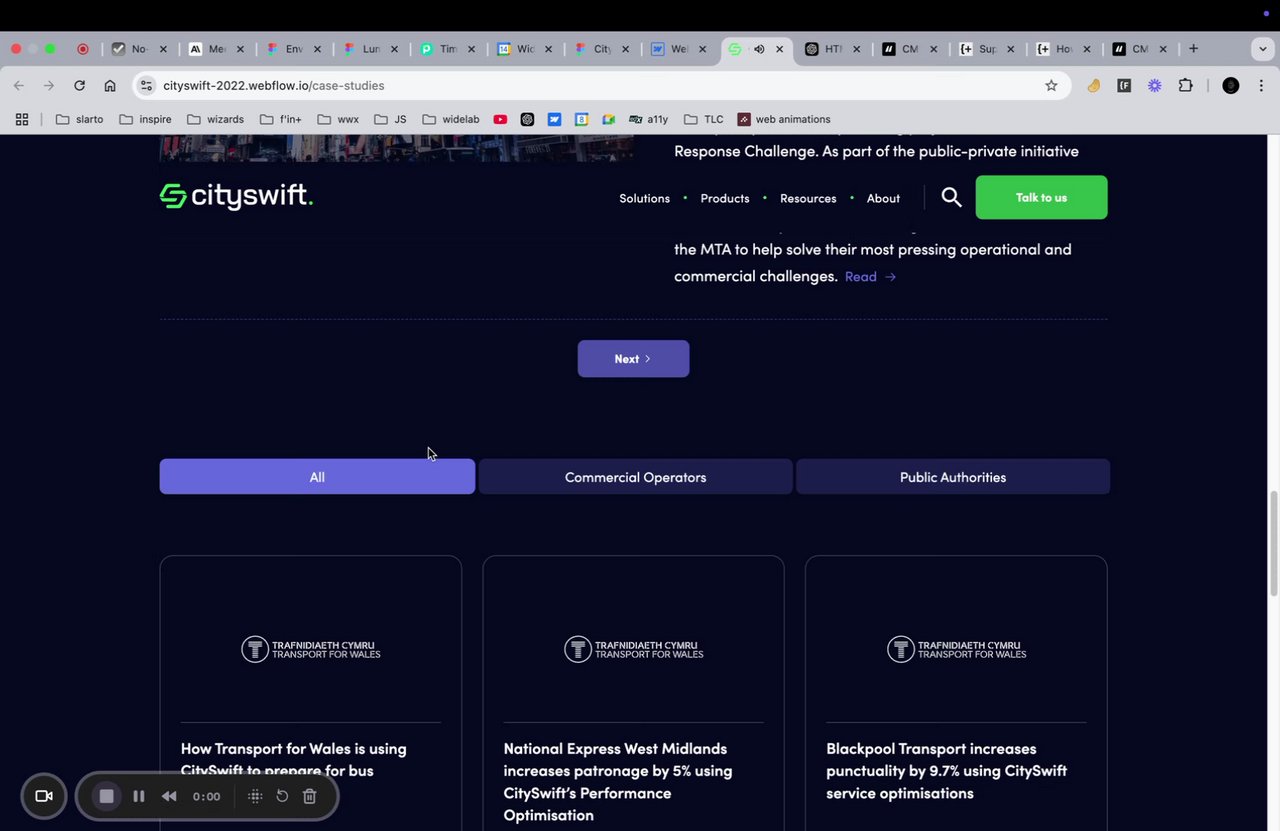The height and width of the screenshot is (831, 1280).
Task: Follow the Read link after the MTA paragraph
Action: coord(870,276)
